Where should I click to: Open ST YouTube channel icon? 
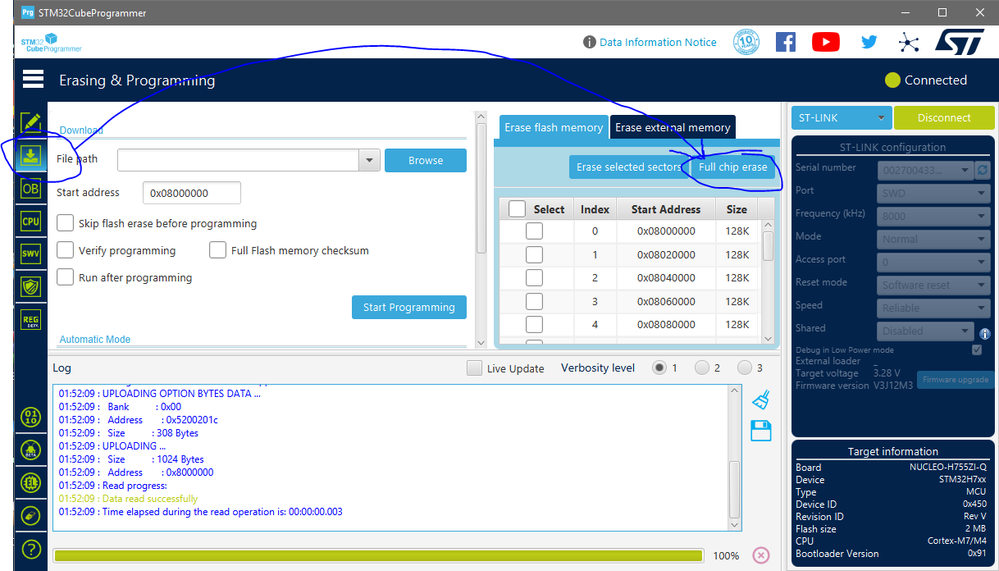(x=826, y=42)
